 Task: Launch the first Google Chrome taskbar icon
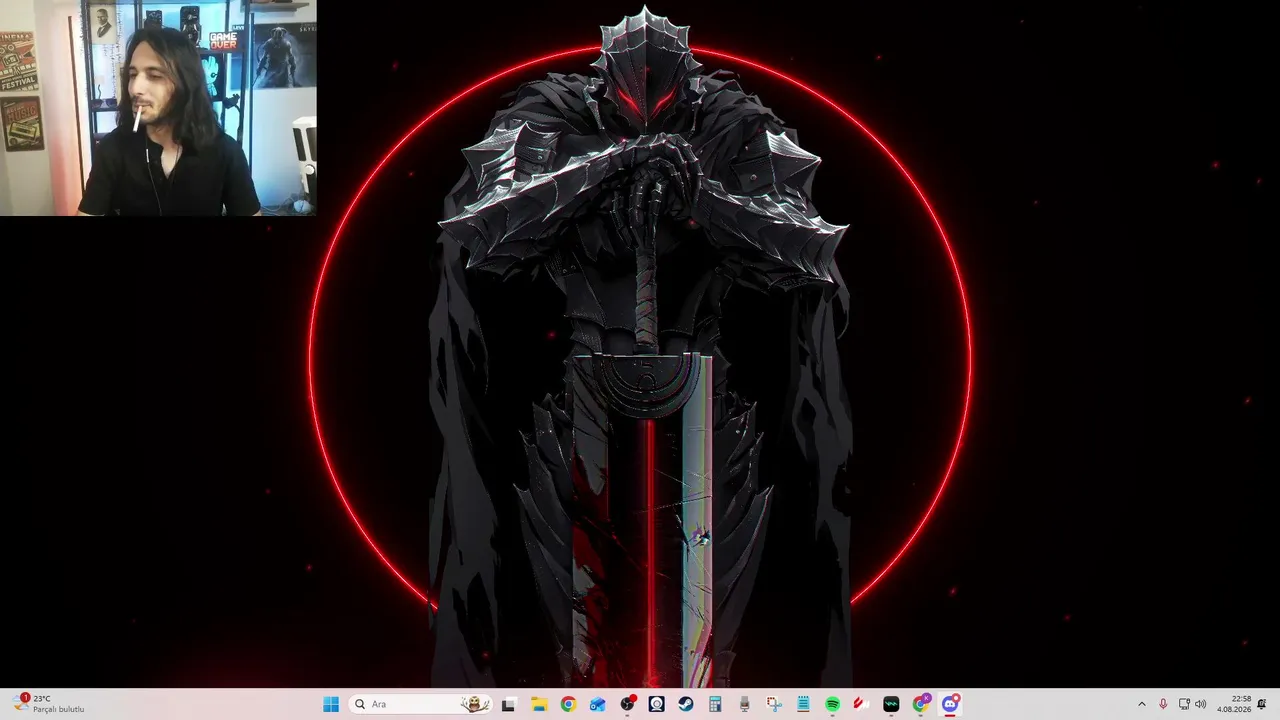coord(568,704)
